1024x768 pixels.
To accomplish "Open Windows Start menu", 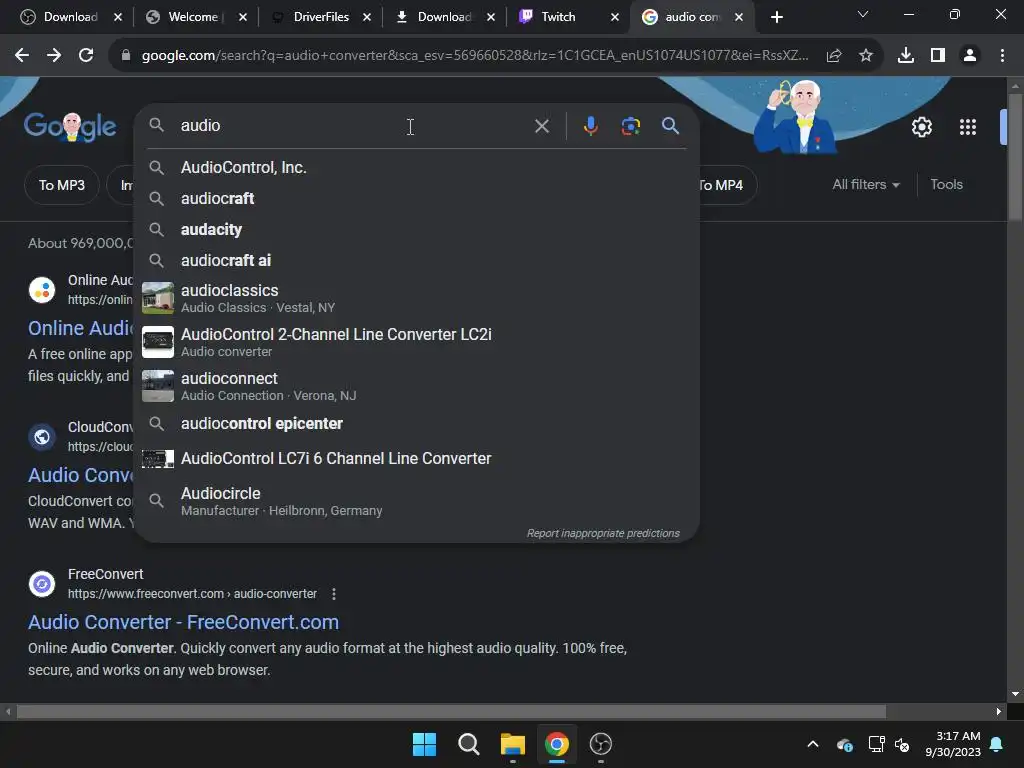I will click(424, 744).
